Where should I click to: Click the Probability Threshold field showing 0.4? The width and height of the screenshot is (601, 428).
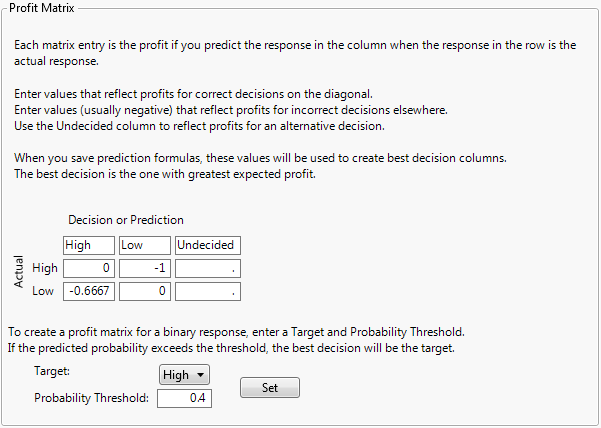pyautogui.click(x=185, y=398)
